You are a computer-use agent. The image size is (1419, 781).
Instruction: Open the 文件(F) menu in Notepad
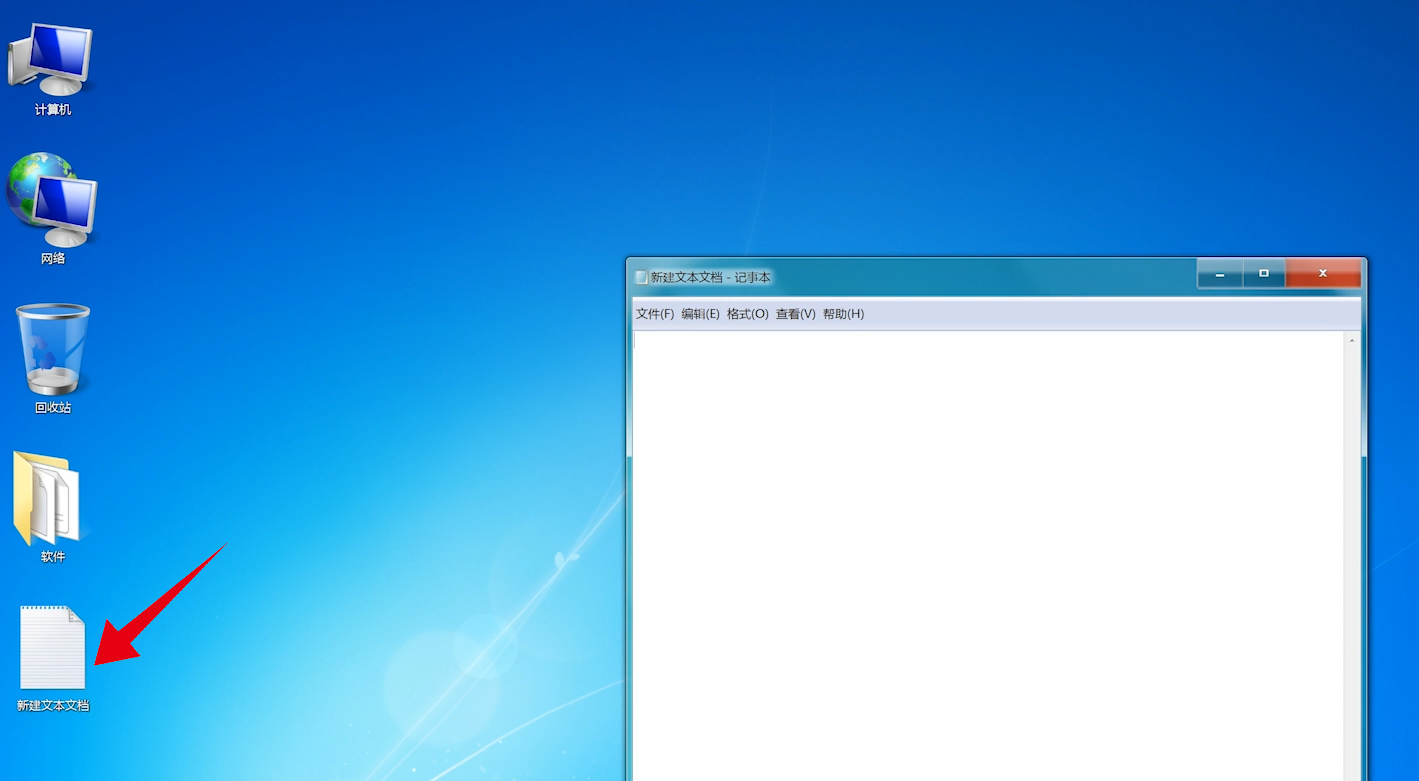[x=655, y=314]
